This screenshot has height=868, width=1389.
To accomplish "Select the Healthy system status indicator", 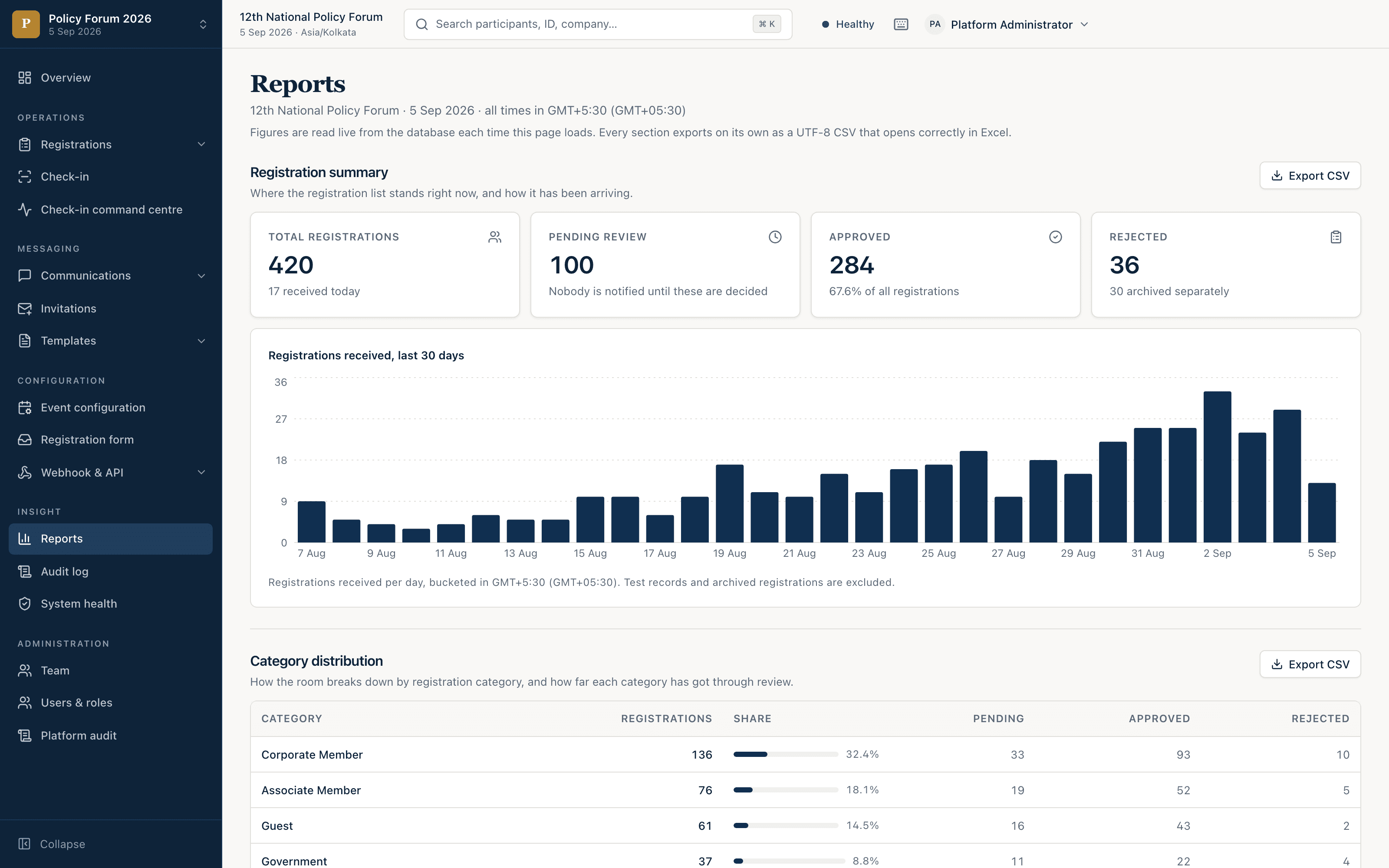I will (x=848, y=24).
